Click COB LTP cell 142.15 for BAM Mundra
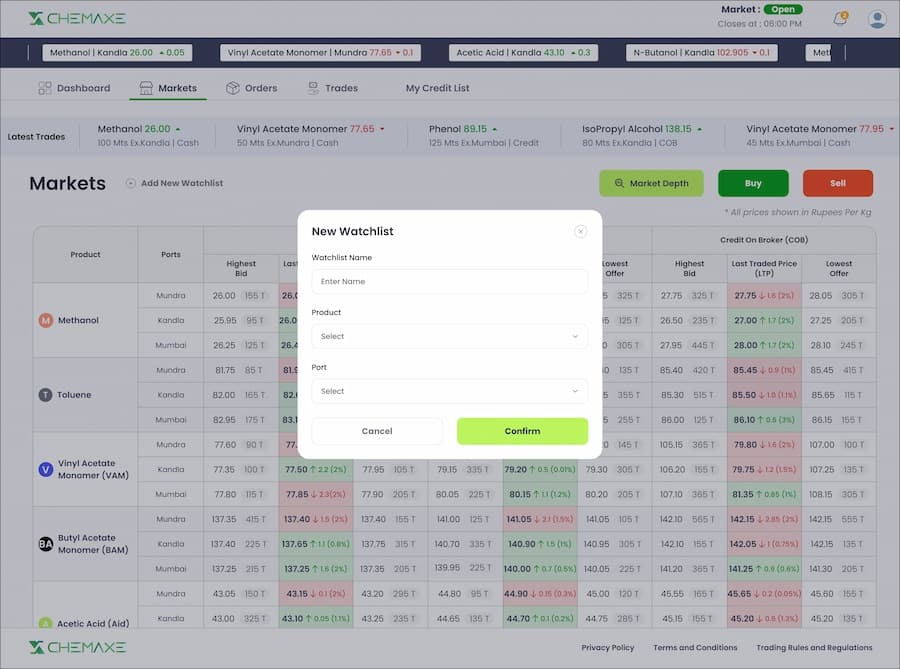 point(764,519)
